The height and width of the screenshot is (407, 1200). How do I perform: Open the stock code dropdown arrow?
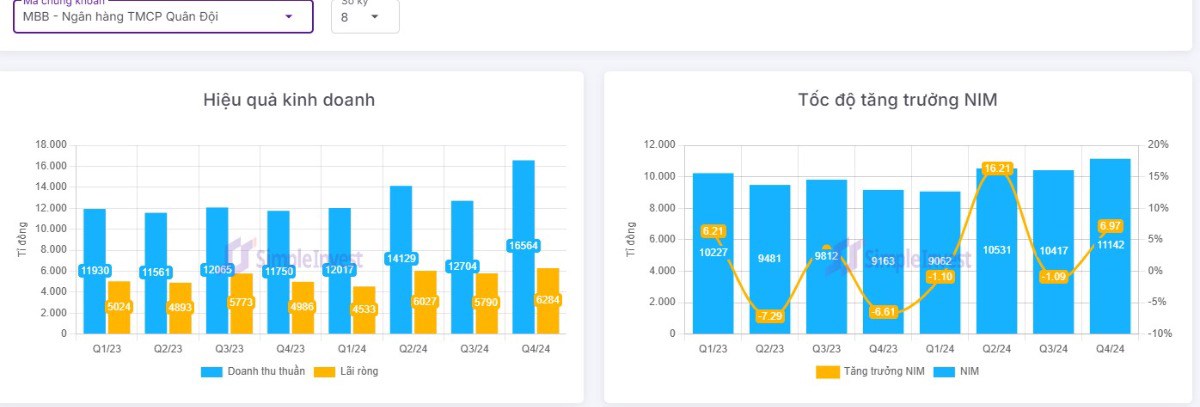tap(289, 17)
